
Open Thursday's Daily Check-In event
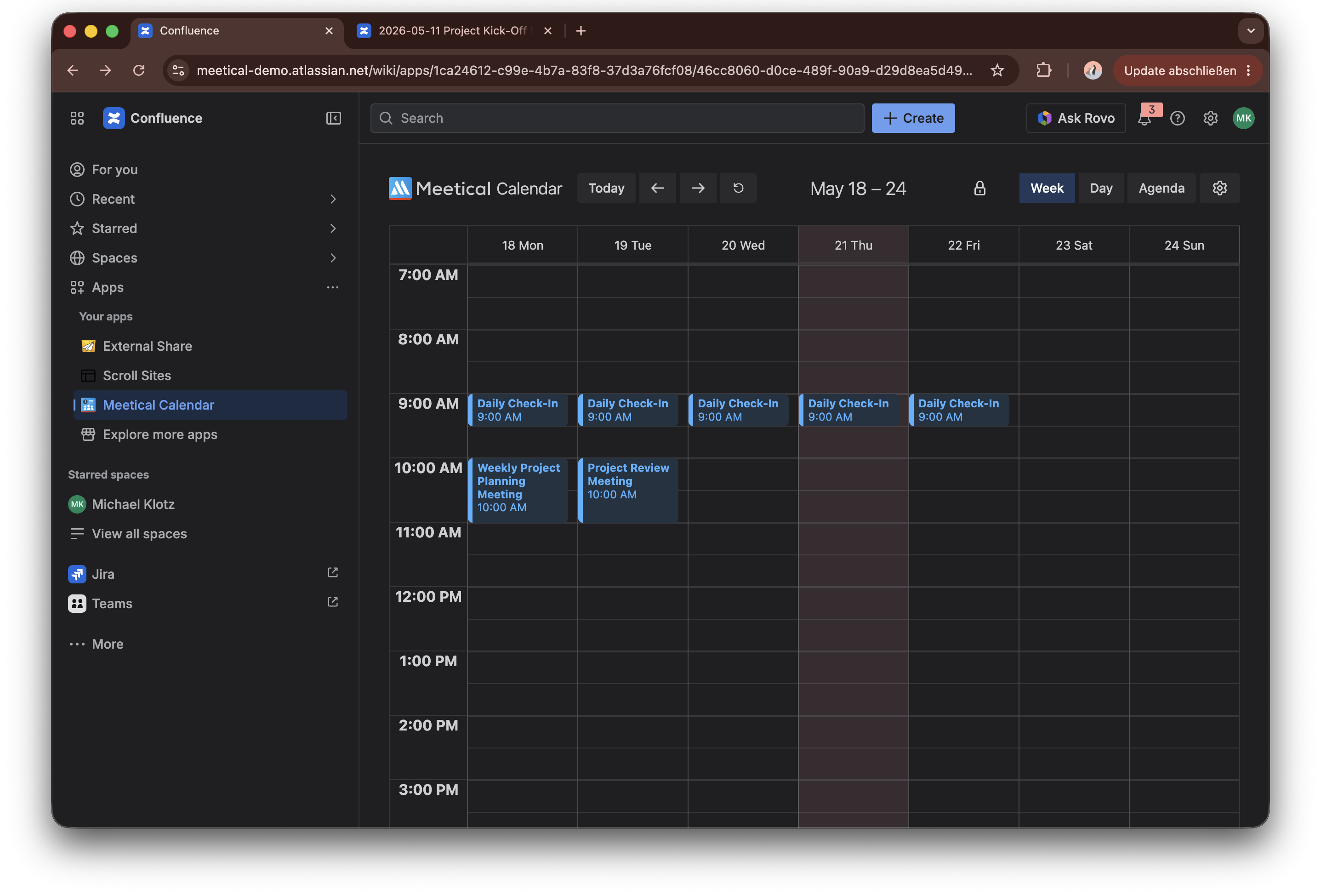point(848,410)
